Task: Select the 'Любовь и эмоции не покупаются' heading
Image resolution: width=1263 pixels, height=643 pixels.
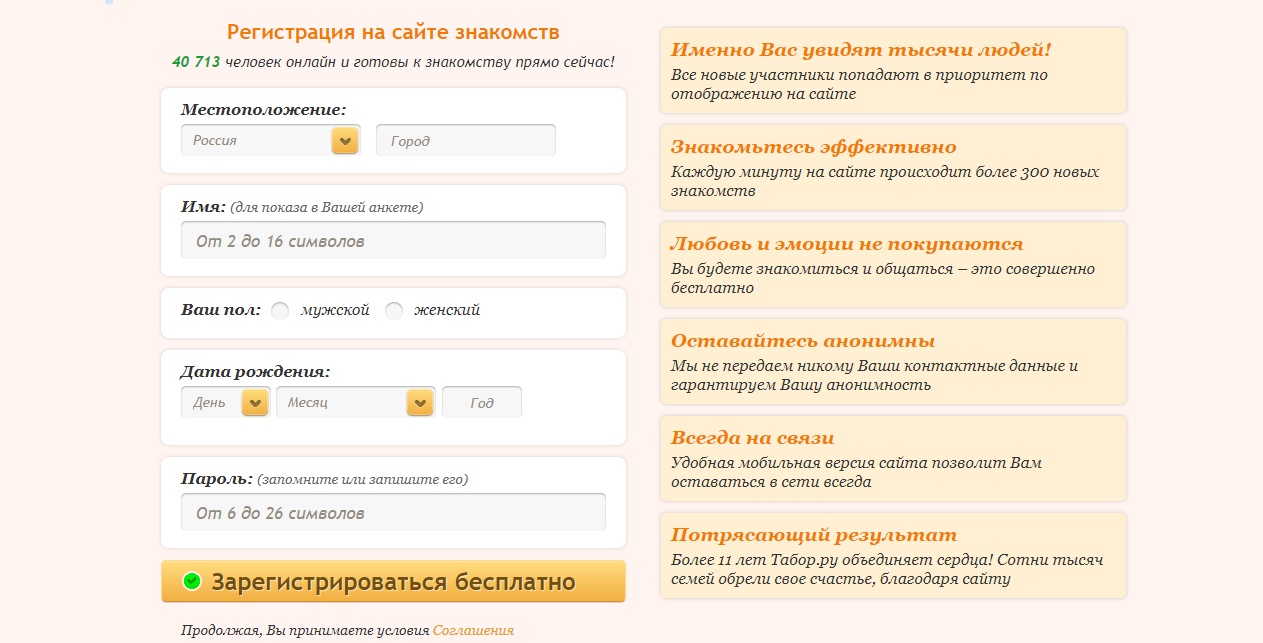Action: coord(846,244)
